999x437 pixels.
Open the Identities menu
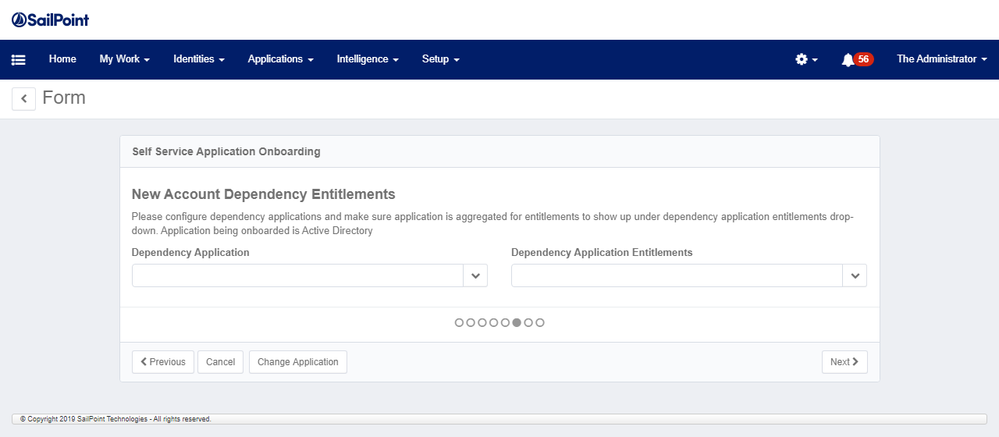click(198, 60)
